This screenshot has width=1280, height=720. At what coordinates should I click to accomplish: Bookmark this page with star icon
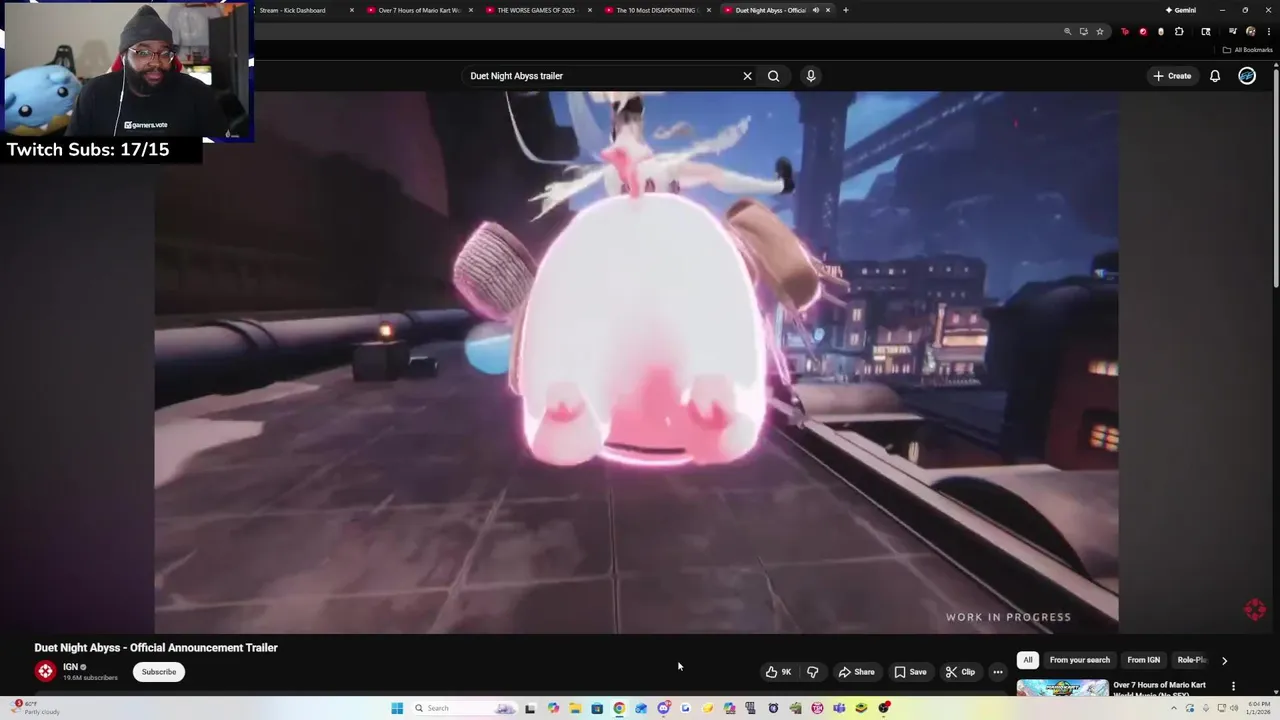1100,31
